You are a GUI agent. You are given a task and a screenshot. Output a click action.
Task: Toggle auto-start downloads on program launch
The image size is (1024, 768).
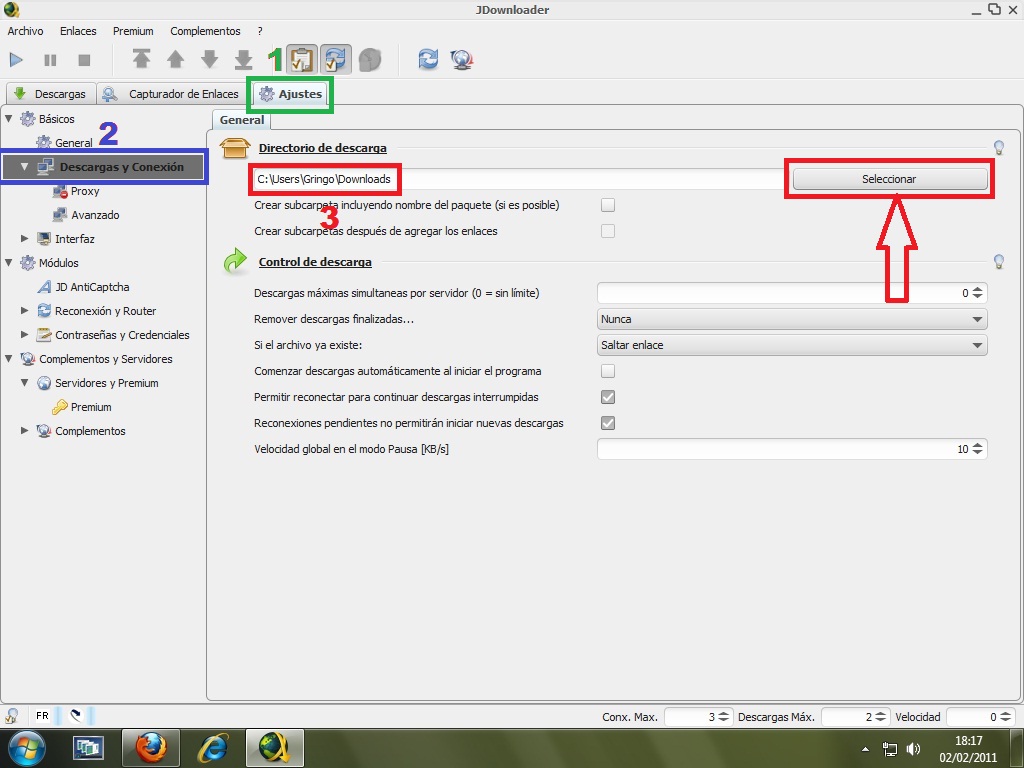[x=608, y=371]
